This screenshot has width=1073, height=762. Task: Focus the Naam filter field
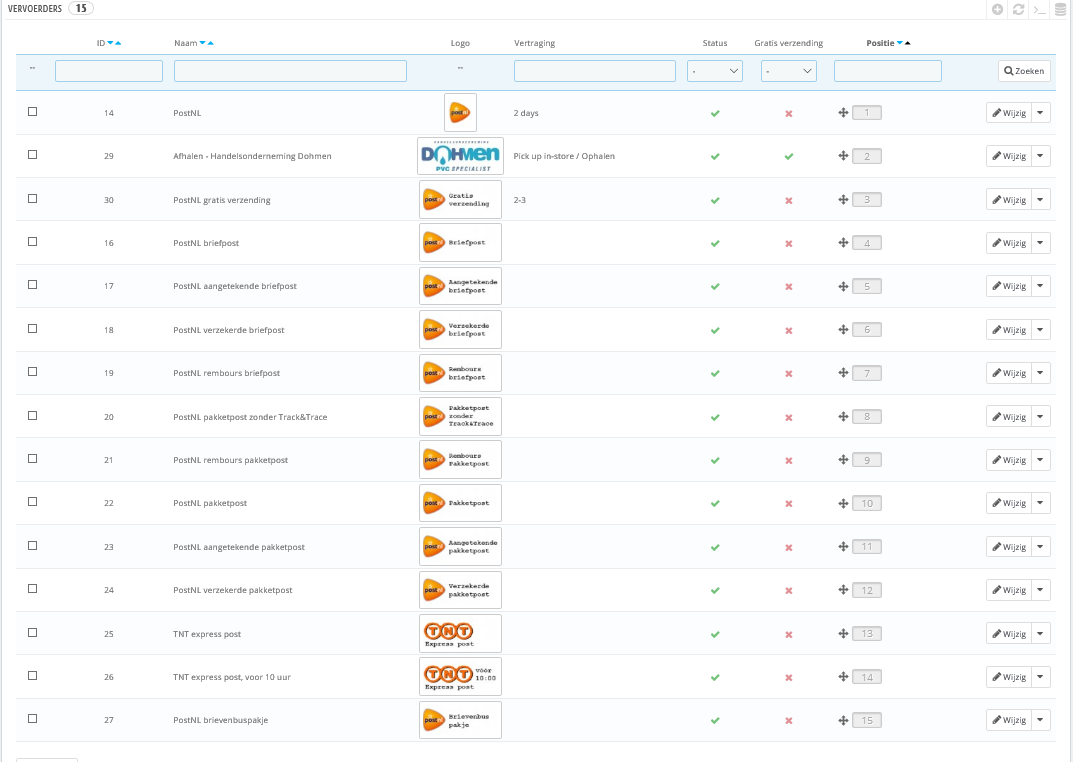pyautogui.click(x=290, y=71)
